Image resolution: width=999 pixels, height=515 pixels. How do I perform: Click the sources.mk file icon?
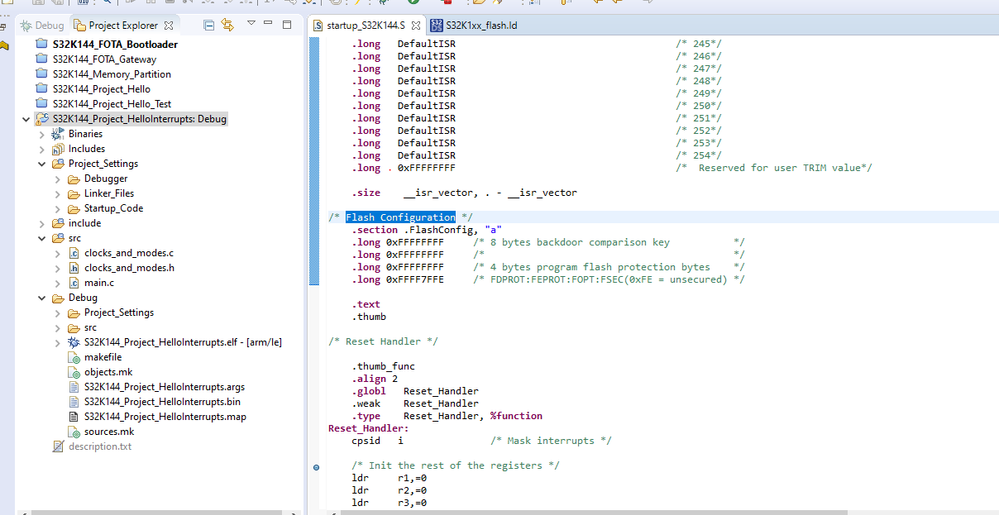[73, 432]
